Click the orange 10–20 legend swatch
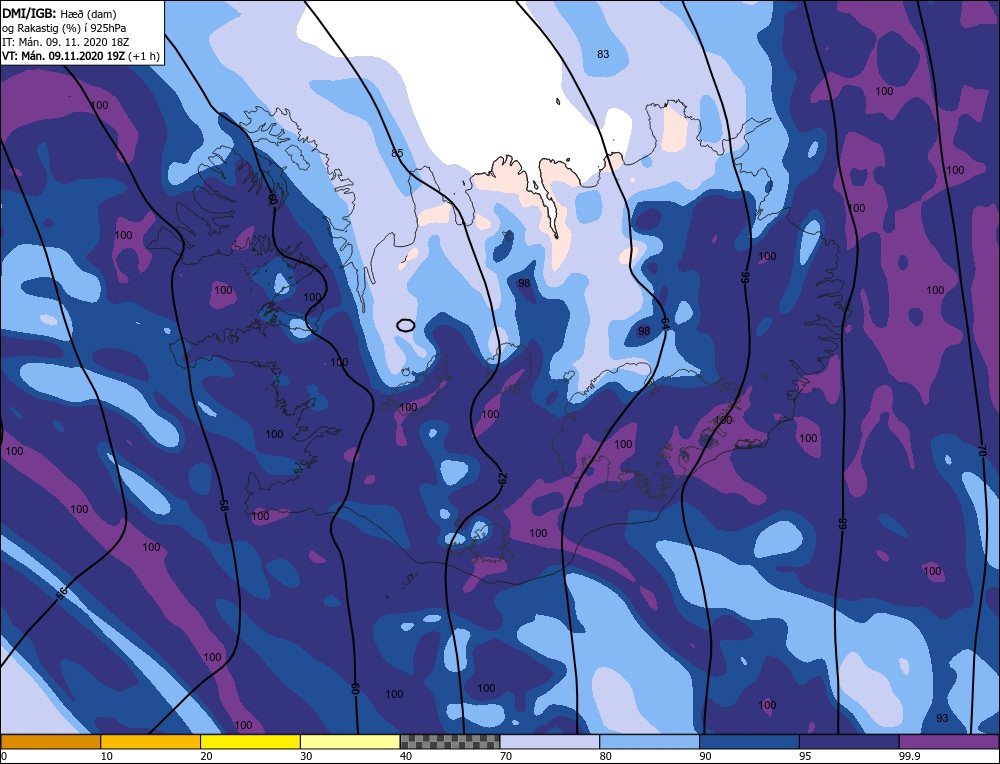Viewport: 1000px width, 764px height. [151, 742]
